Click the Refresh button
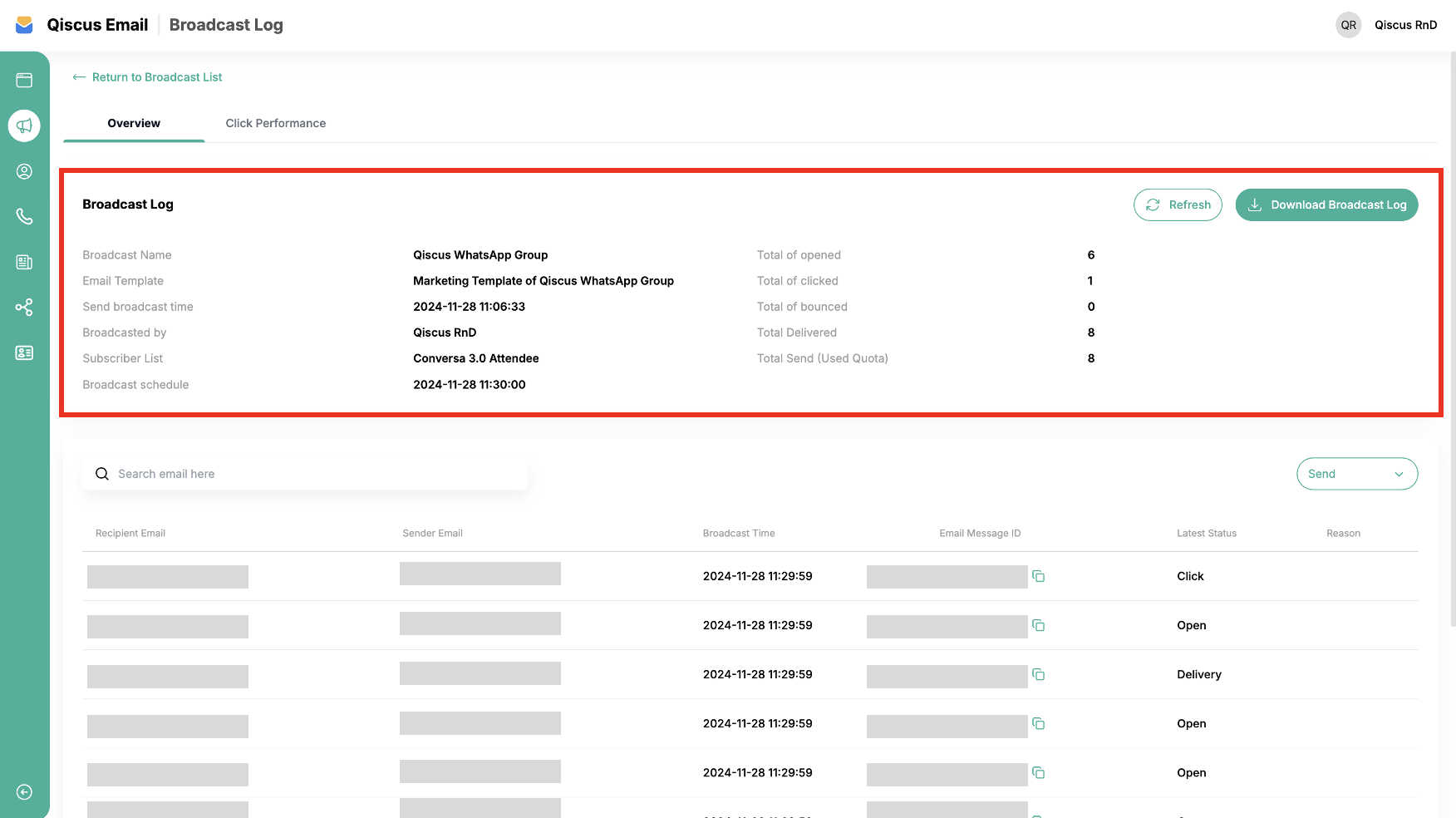Screen dimensions: 1456x818 point(1178,204)
